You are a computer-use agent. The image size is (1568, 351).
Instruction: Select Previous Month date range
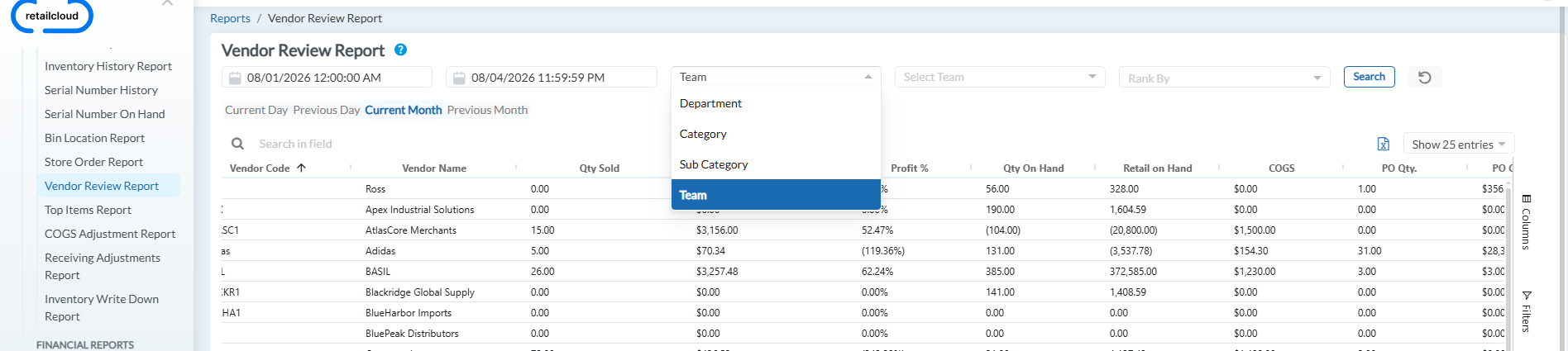click(487, 110)
